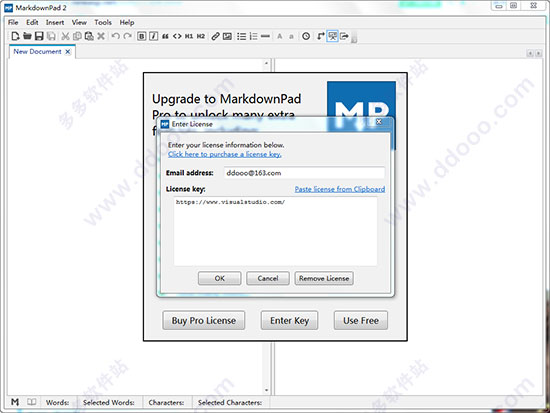Insert an unordered bullet list

[x=241, y=36]
